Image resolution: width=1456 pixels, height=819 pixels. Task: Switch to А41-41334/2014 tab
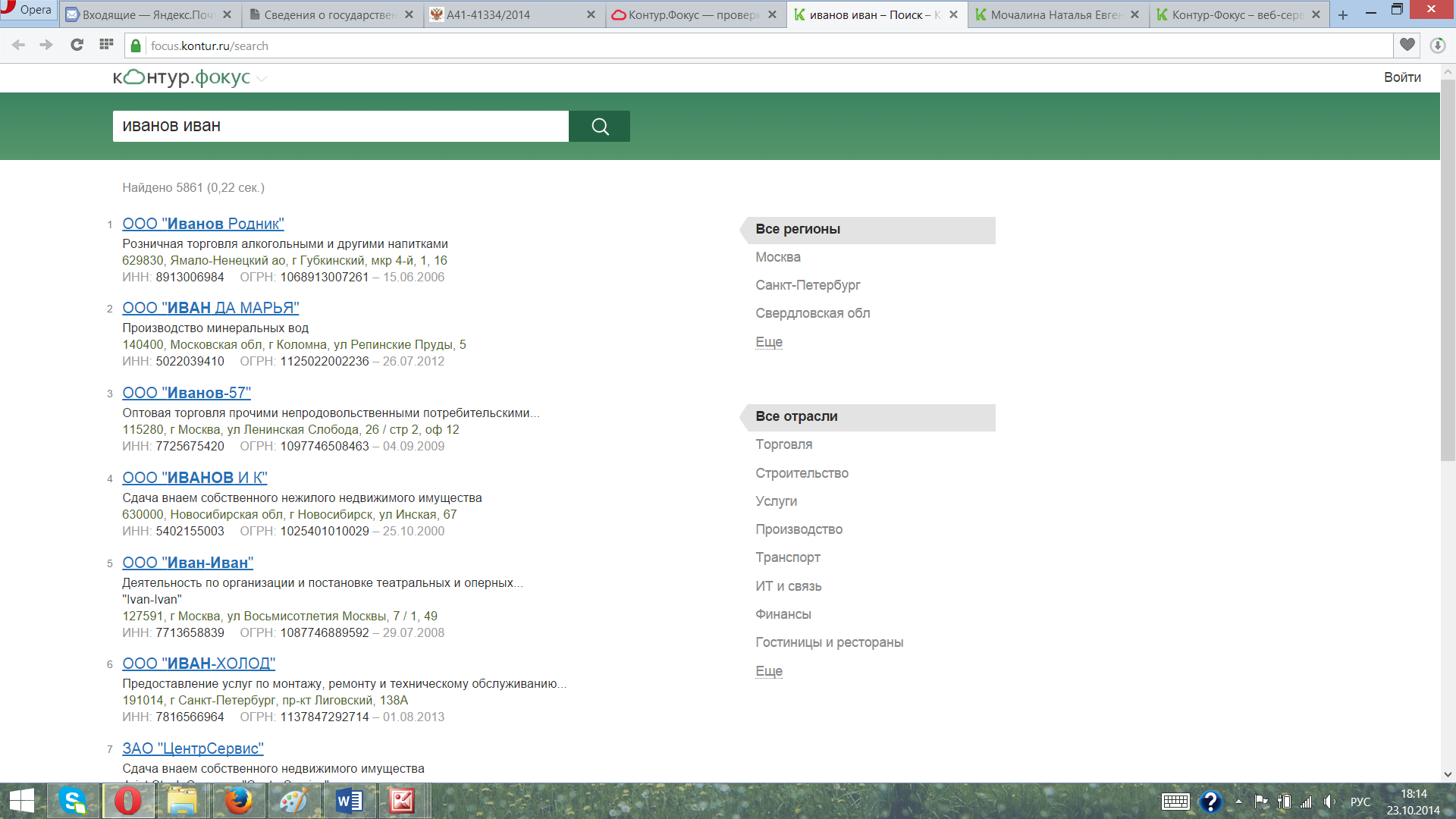pos(513,15)
